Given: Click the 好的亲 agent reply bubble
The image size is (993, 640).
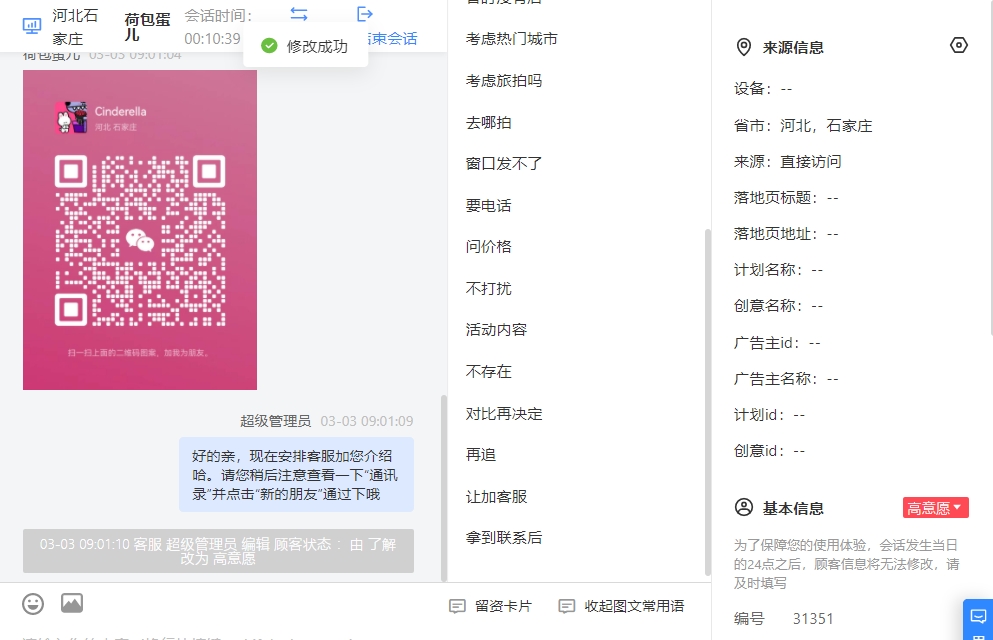Looking at the screenshot, I should (x=296, y=475).
